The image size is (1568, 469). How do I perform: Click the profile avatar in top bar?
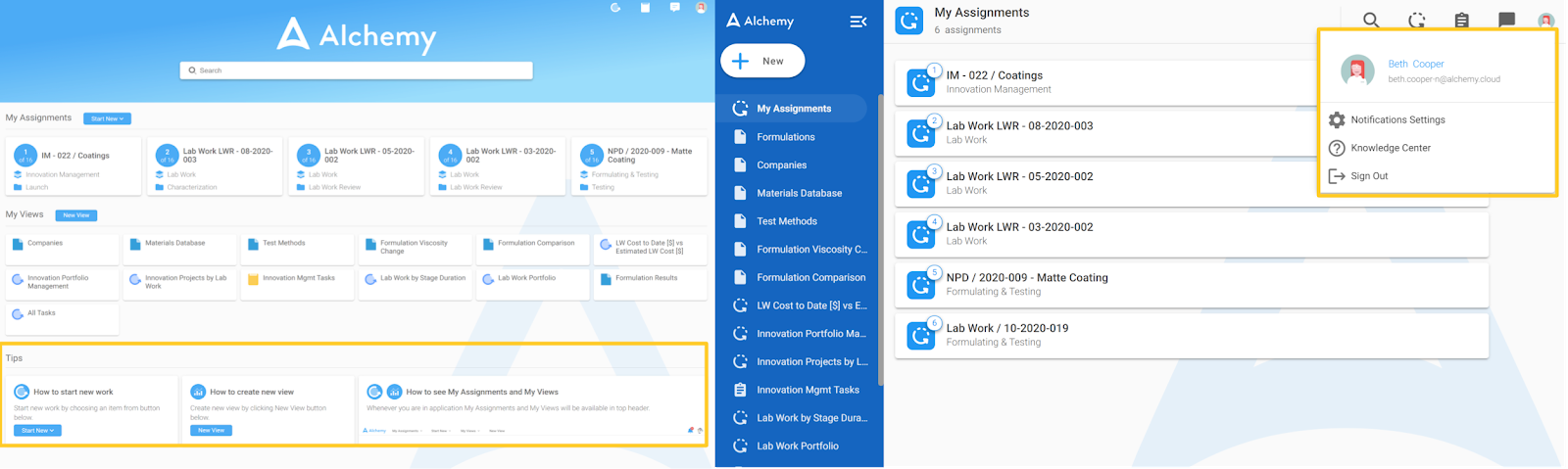pos(1545,20)
